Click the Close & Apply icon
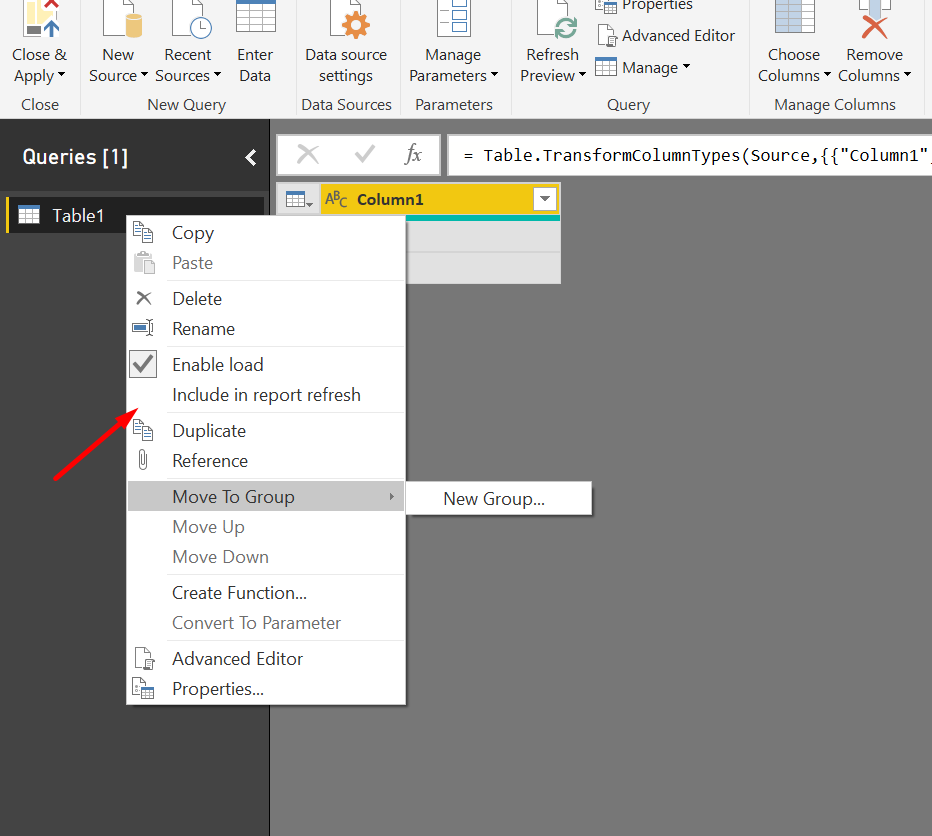 [40, 19]
